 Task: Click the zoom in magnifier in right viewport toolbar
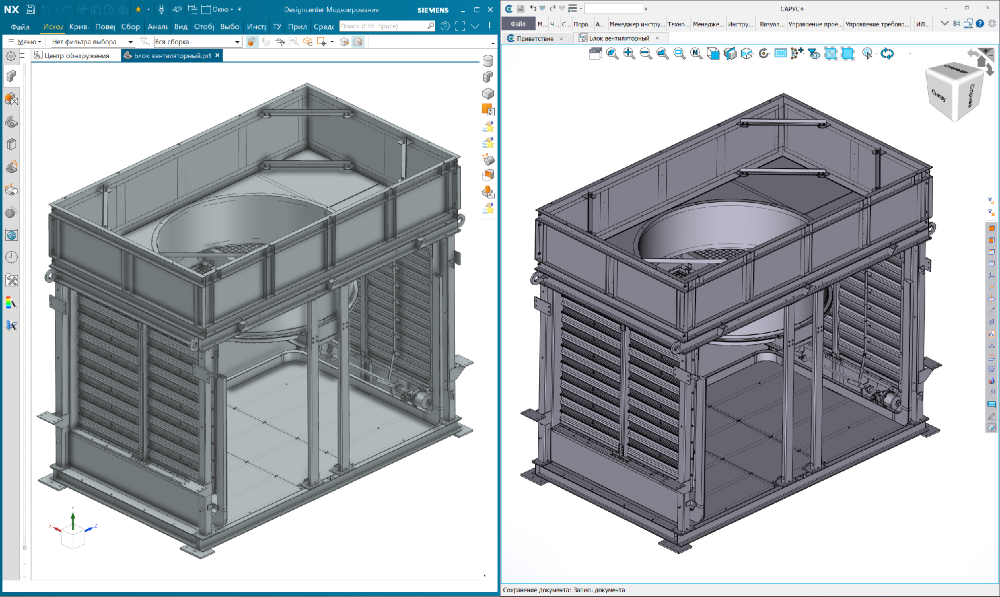629,54
